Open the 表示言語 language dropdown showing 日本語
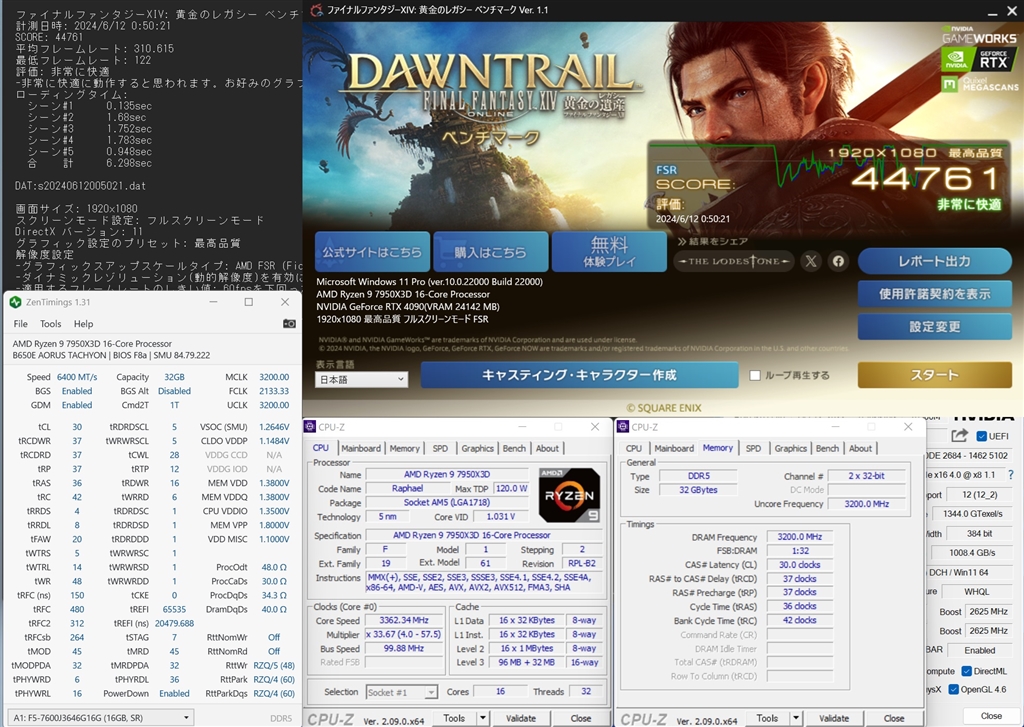The width and height of the screenshot is (1024, 727). click(x=361, y=380)
